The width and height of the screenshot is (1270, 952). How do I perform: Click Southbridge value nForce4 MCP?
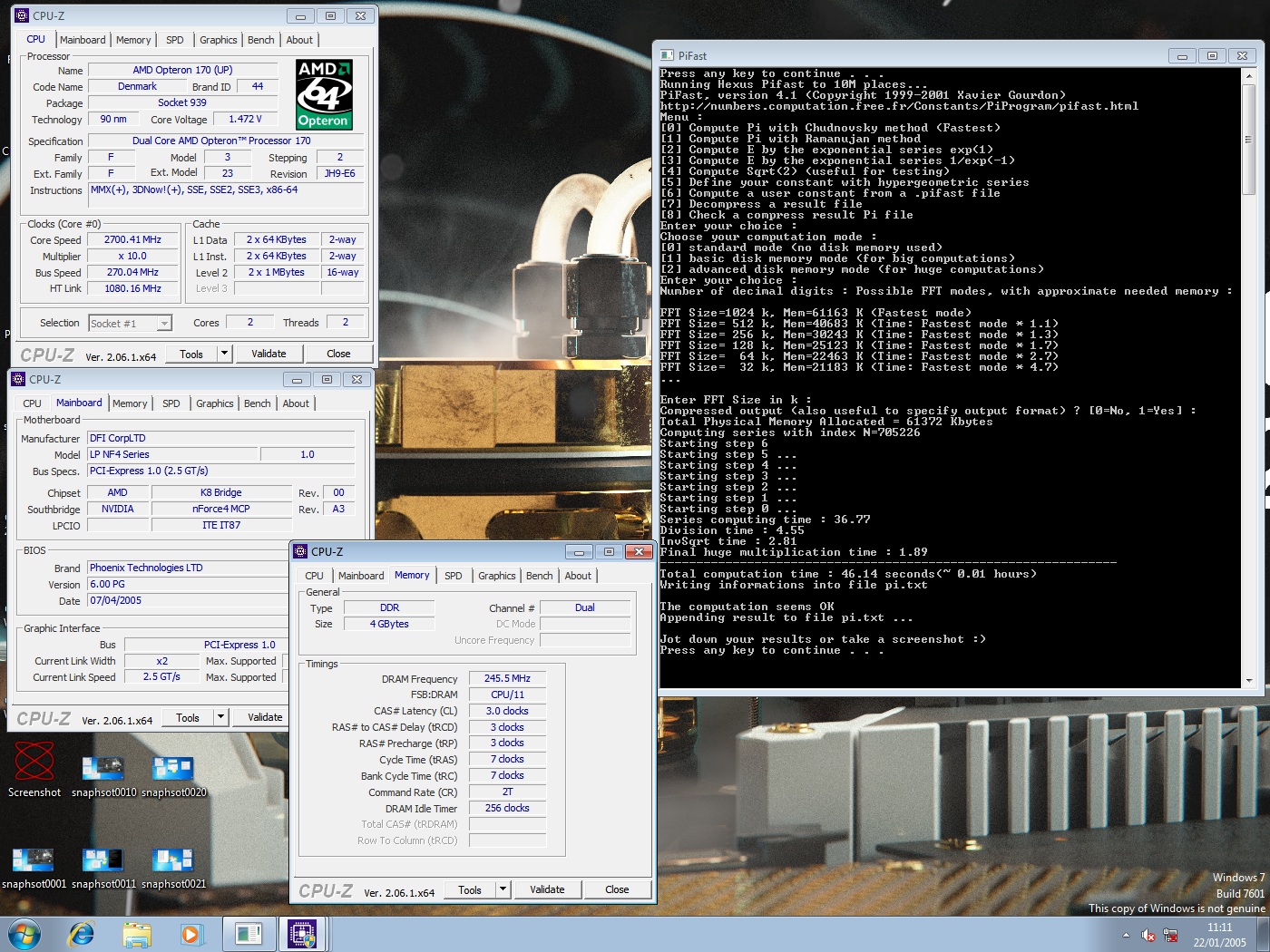coord(221,509)
